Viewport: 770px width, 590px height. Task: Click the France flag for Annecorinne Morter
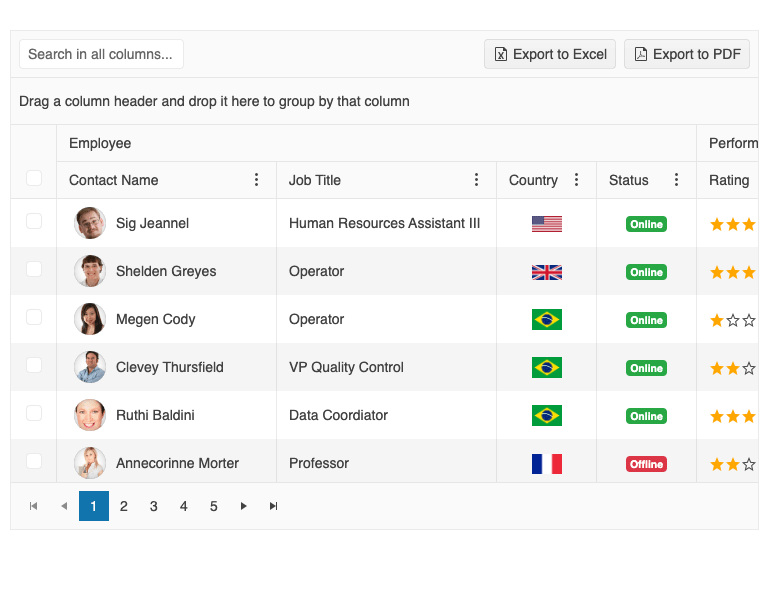(x=547, y=464)
